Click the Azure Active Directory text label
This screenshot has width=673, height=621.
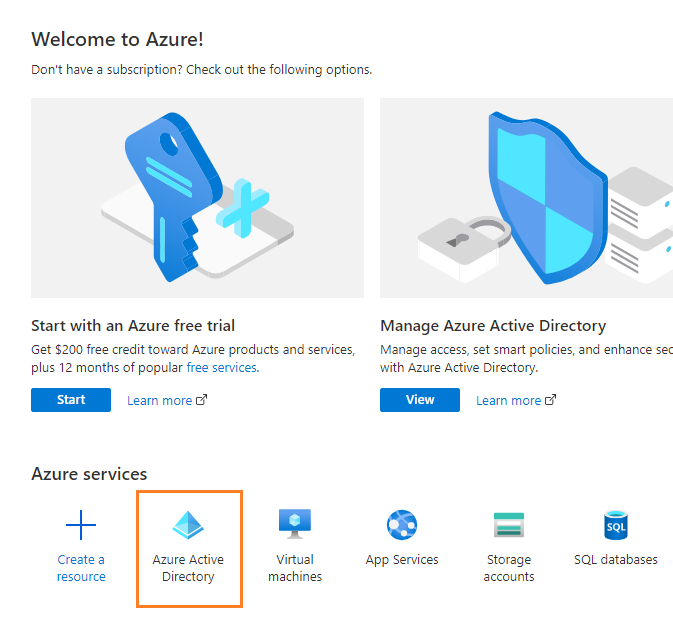(188, 568)
